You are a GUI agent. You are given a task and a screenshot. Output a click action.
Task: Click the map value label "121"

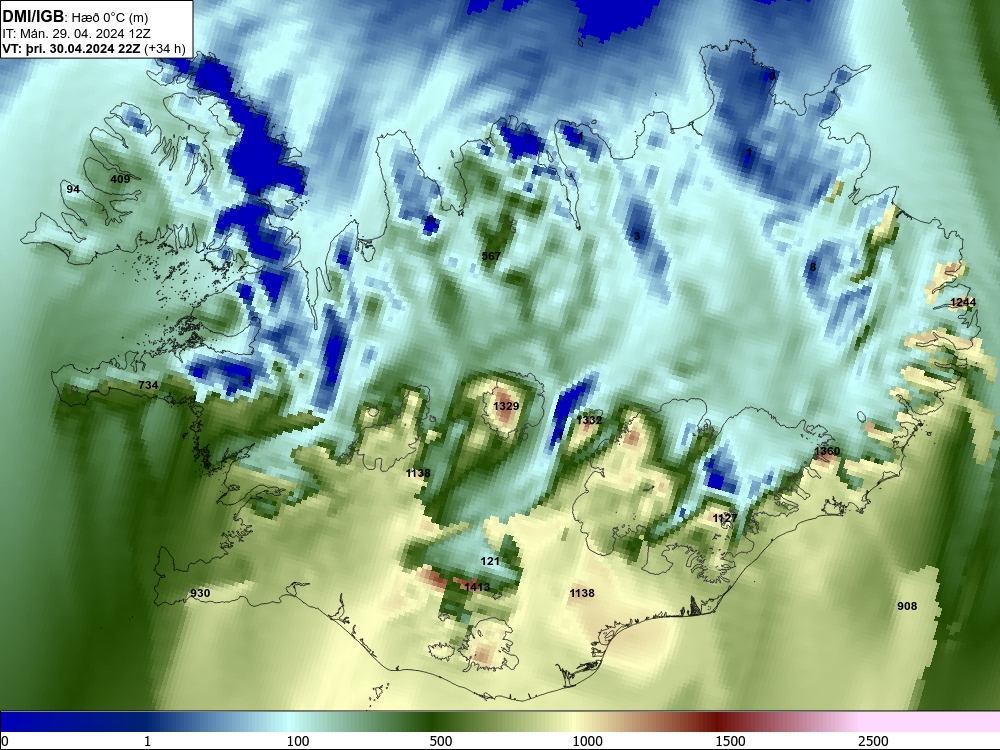(490, 561)
